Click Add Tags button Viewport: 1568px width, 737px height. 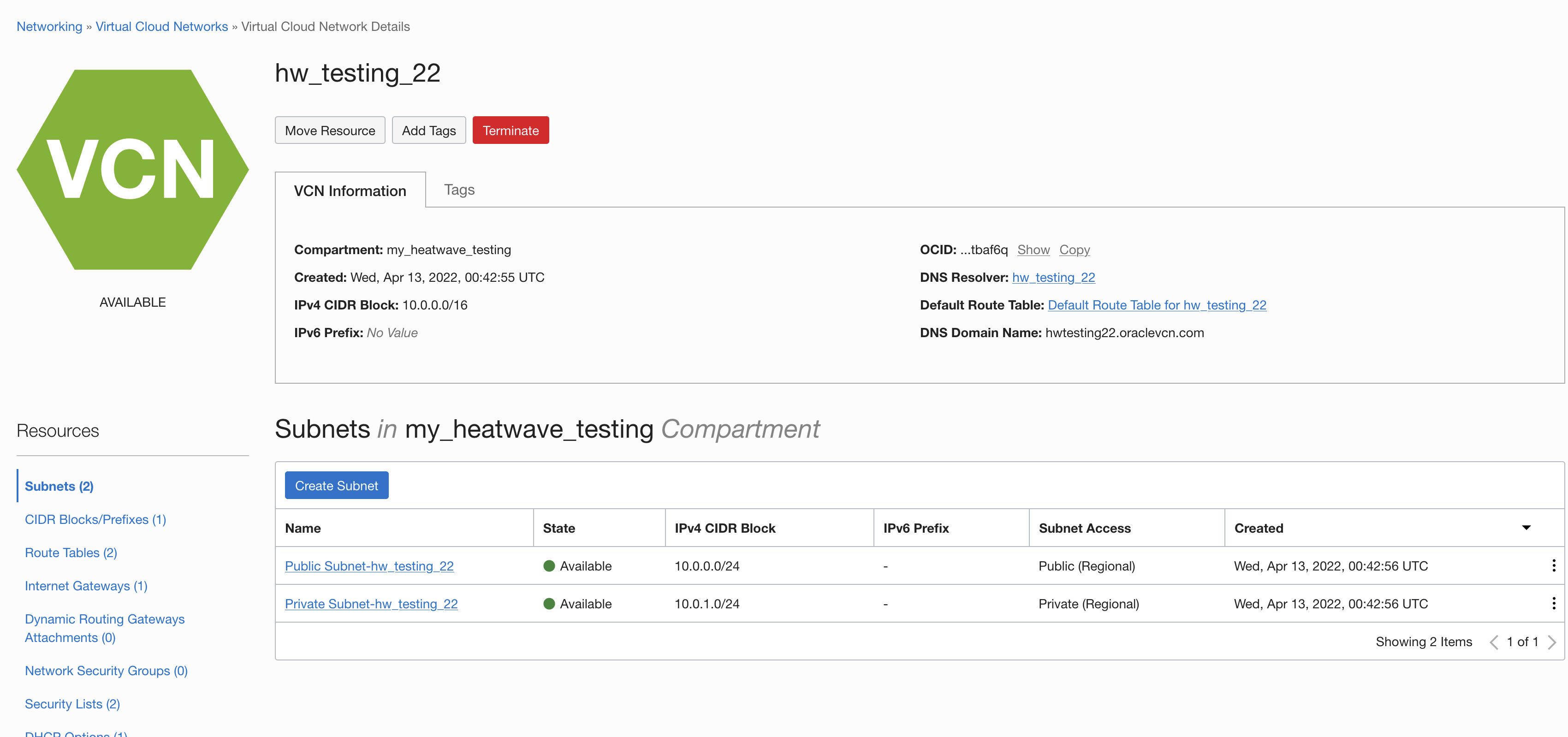[428, 130]
